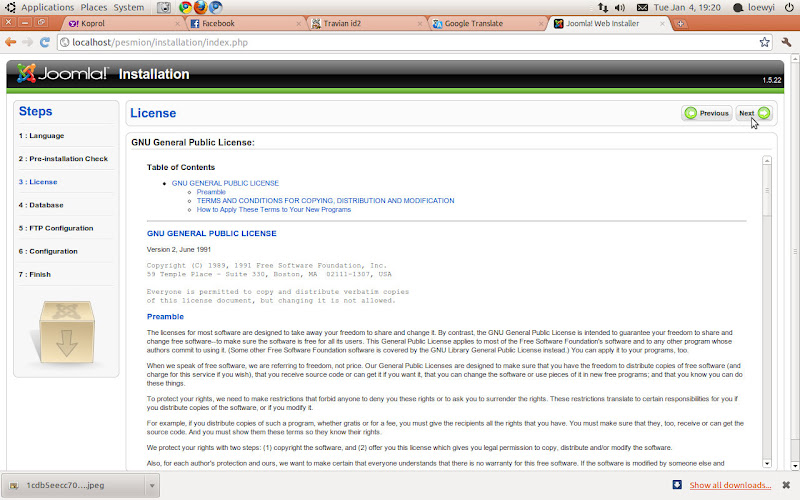Select step 4 : Database
The image size is (800, 500).
[41, 205]
